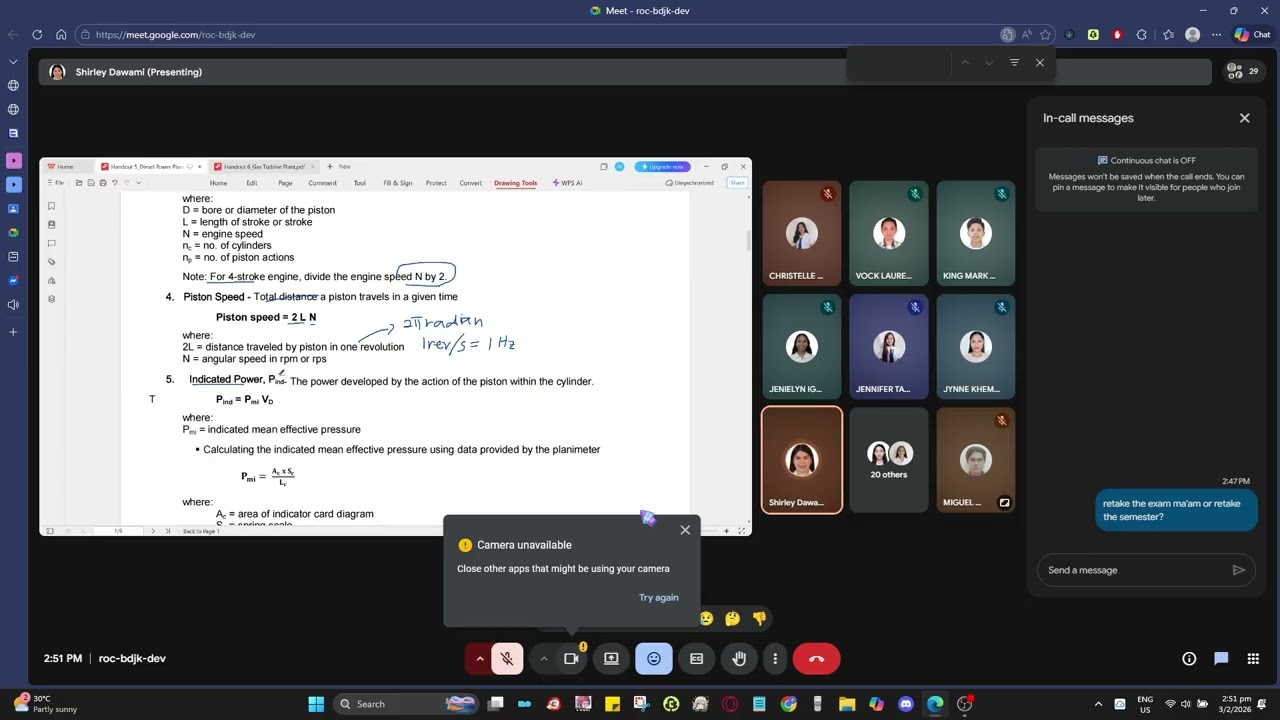The image size is (1280, 720).
Task: Open Edge browser extensions puzzle icon
Action: (x=1141, y=35)
